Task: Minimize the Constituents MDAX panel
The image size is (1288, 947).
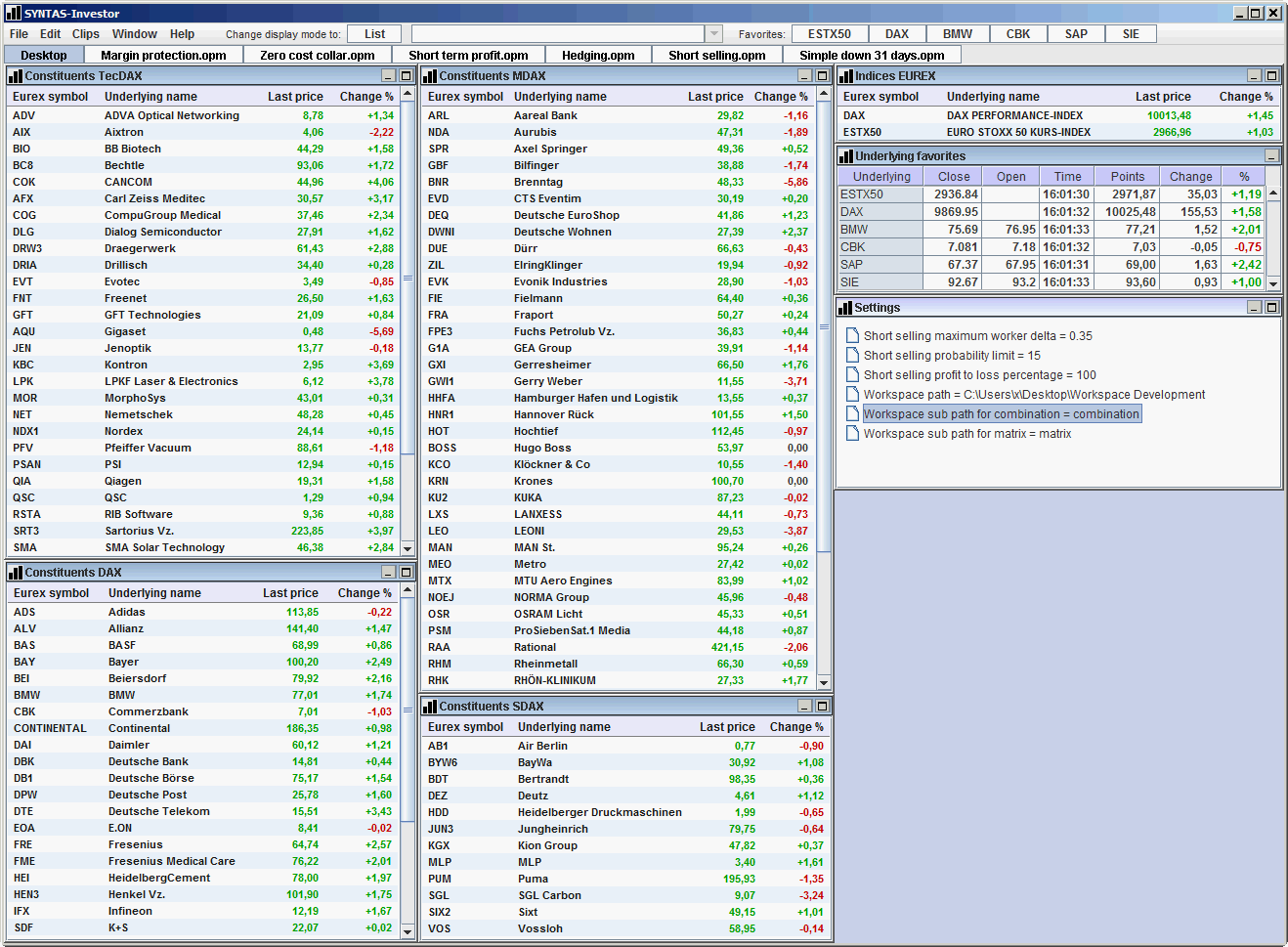Action: point(805,76)
